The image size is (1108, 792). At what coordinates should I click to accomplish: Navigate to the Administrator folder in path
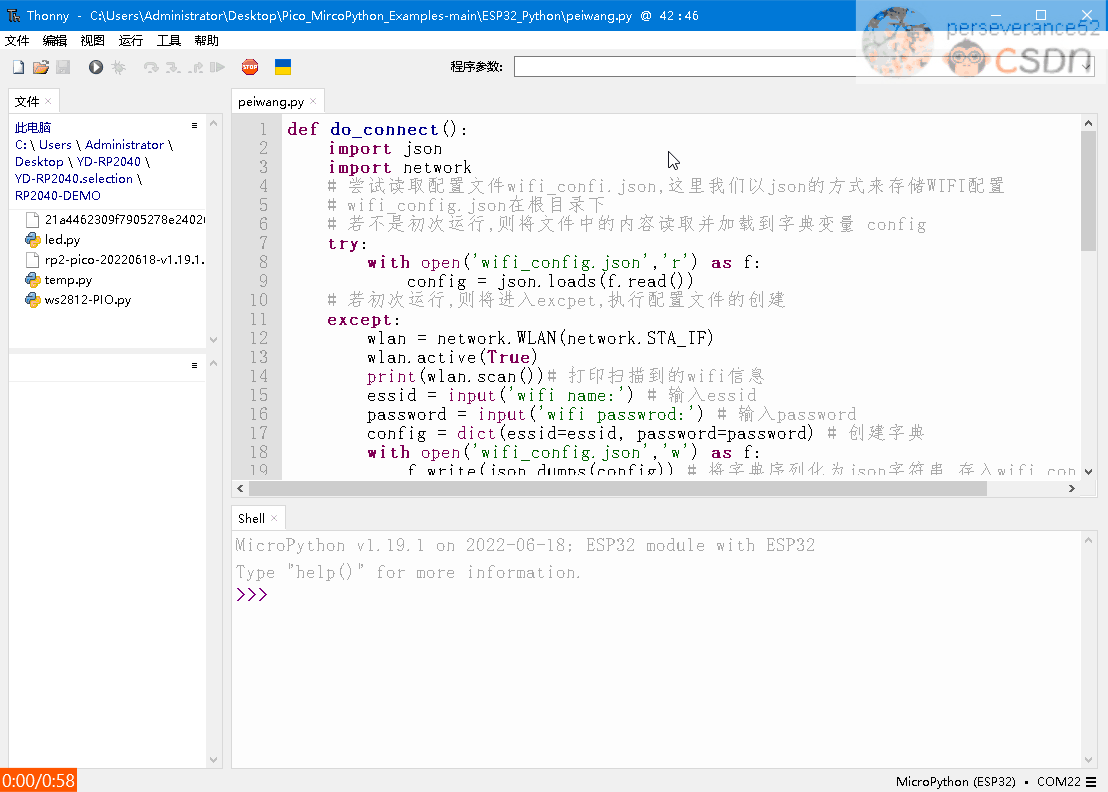124,145
